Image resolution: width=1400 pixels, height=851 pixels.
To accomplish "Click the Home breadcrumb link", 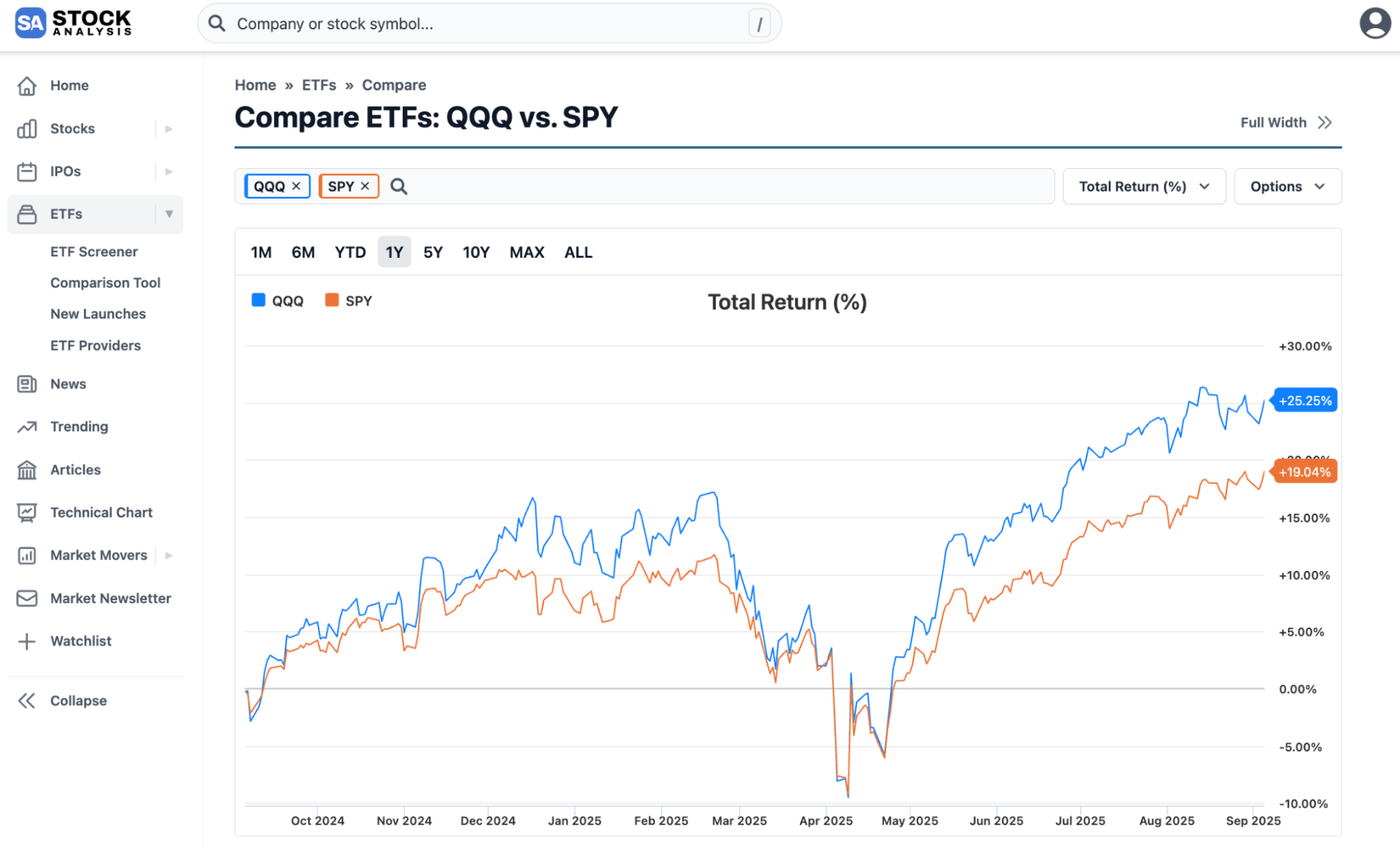I will coord(256,85).
